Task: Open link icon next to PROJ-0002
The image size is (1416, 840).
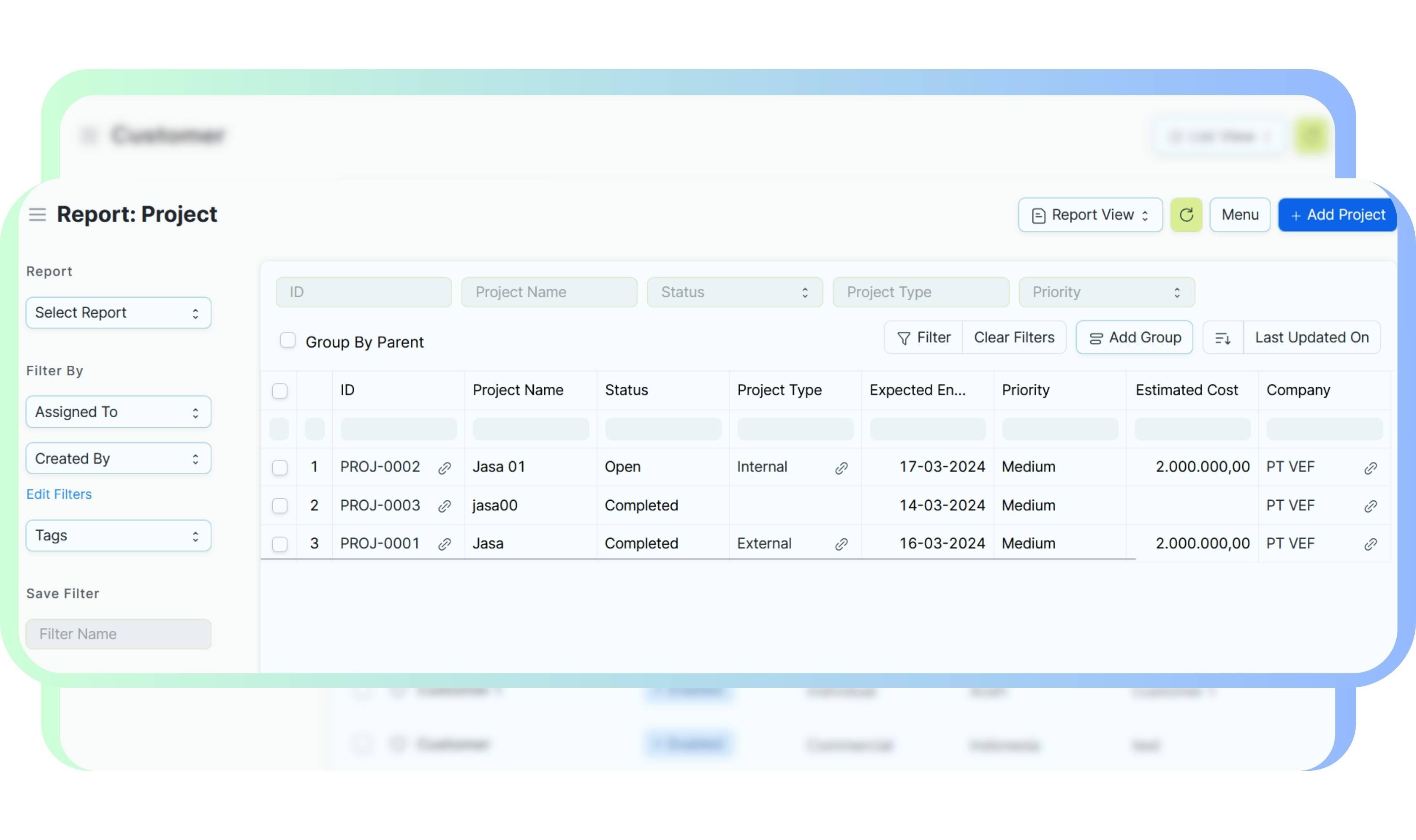Action: (x=444, y=468)
